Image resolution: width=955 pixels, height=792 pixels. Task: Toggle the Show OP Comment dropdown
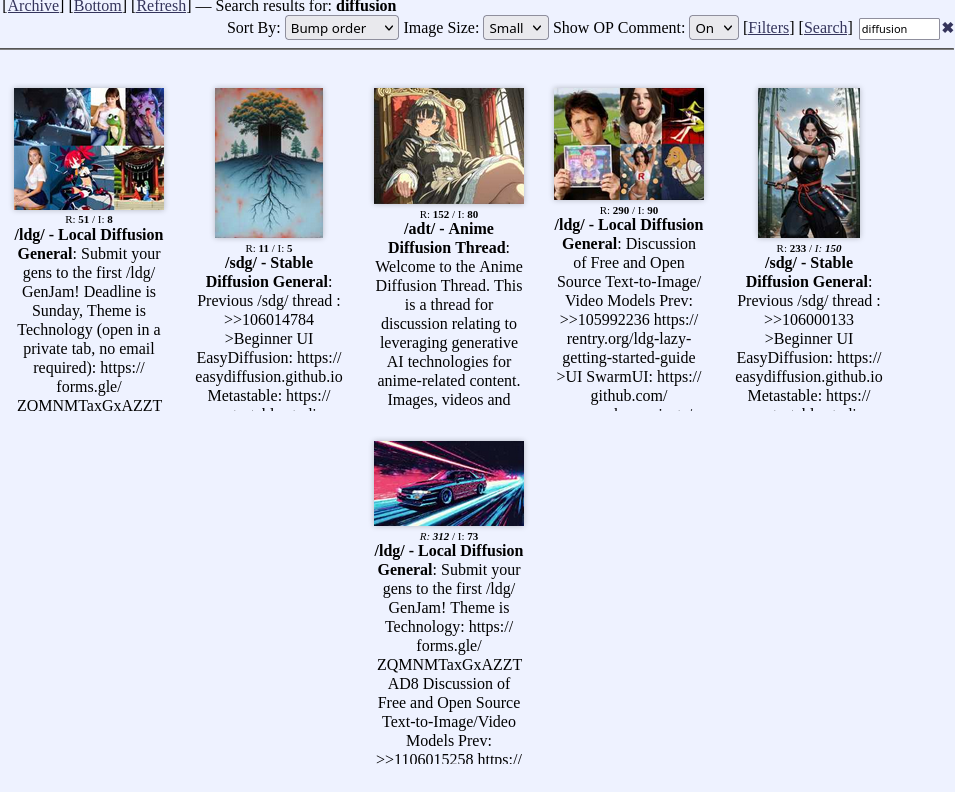coord(714,28)
